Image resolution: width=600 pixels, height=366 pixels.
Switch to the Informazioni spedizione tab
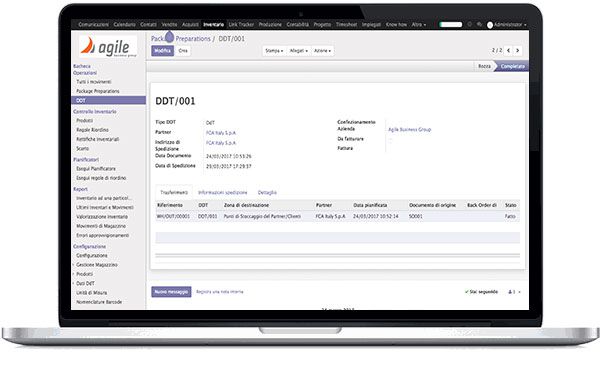223,193
